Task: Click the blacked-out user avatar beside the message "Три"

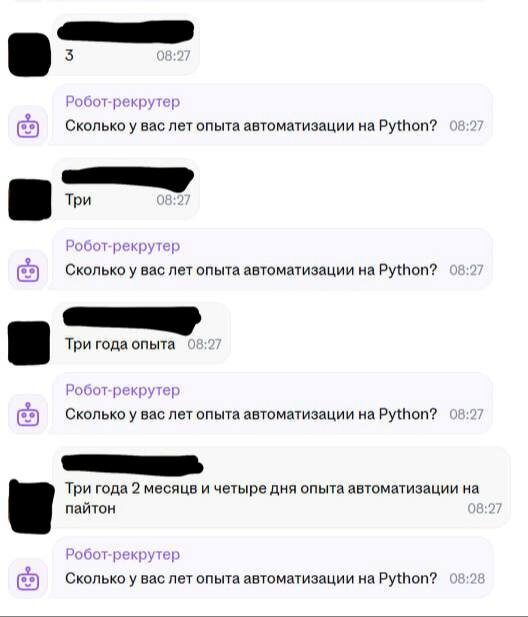Action: click(30, 200)
